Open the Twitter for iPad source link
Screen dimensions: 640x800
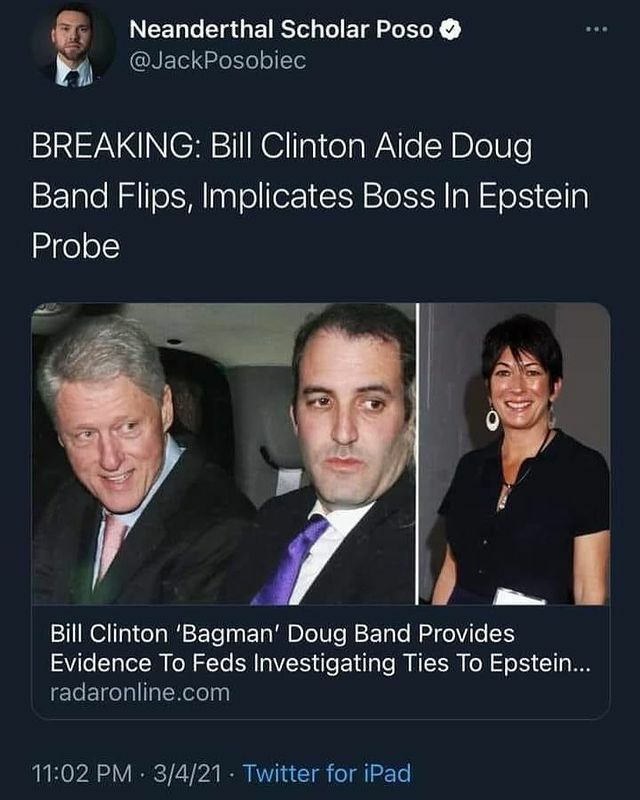point(327,773)
